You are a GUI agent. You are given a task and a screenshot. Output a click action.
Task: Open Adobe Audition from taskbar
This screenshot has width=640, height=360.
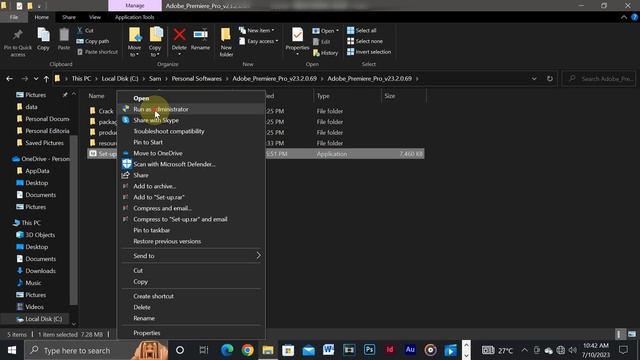coord(410,350)
